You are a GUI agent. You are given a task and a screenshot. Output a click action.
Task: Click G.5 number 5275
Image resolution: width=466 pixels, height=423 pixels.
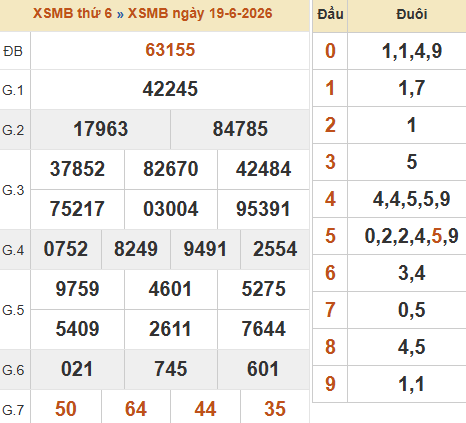click(263, 289)
